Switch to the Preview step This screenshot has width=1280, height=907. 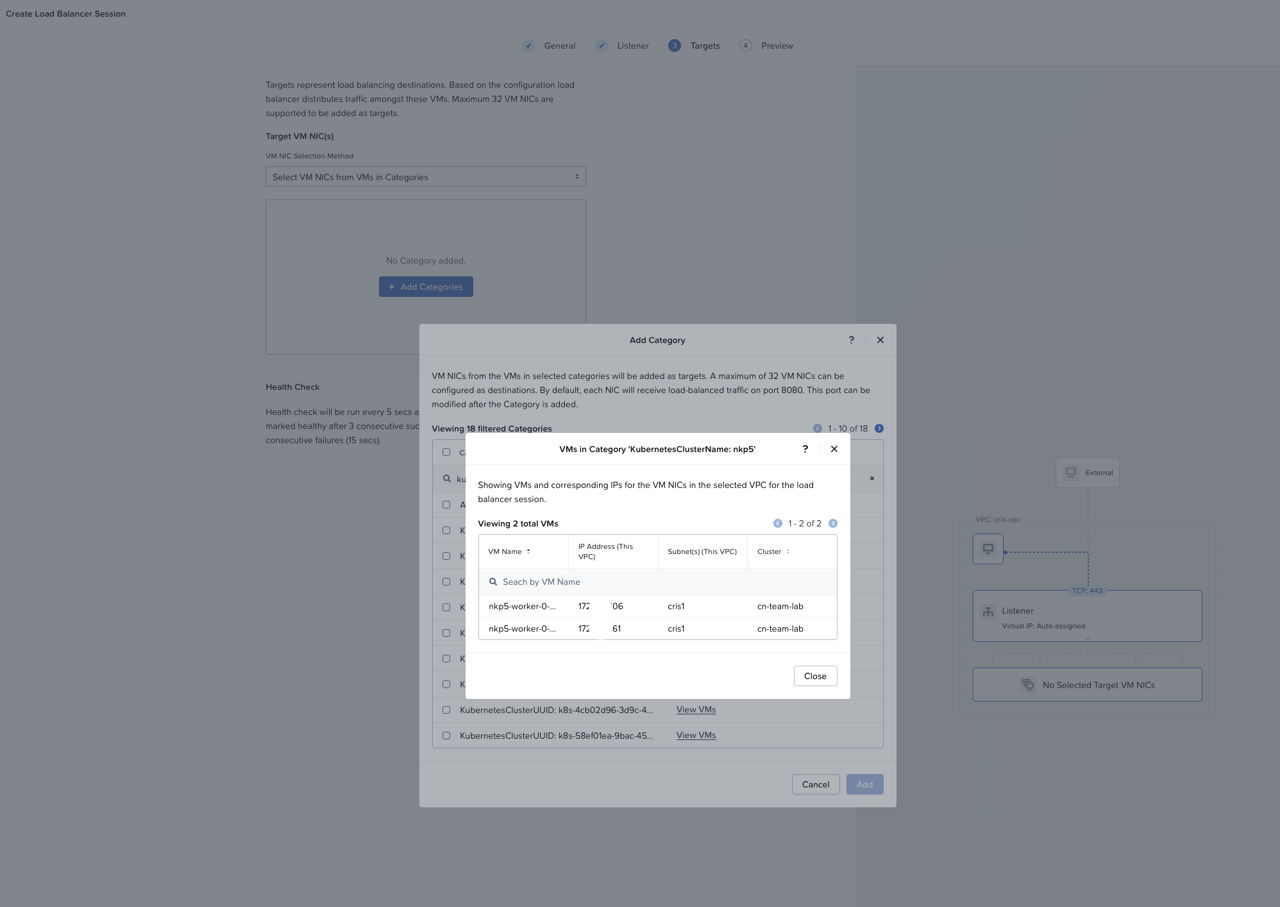tap(777, 45)
